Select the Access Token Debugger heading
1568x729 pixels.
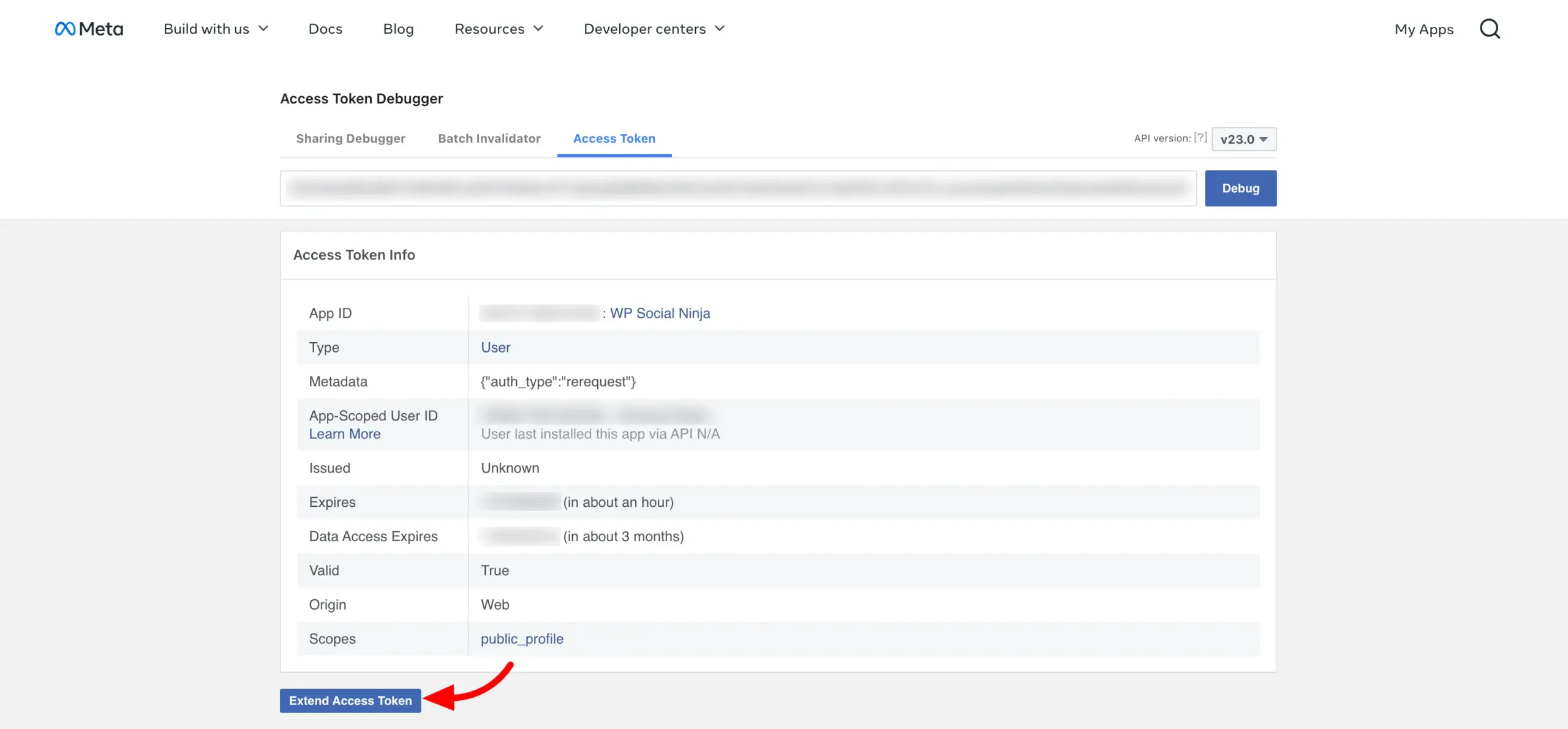(x=361, y=99)
